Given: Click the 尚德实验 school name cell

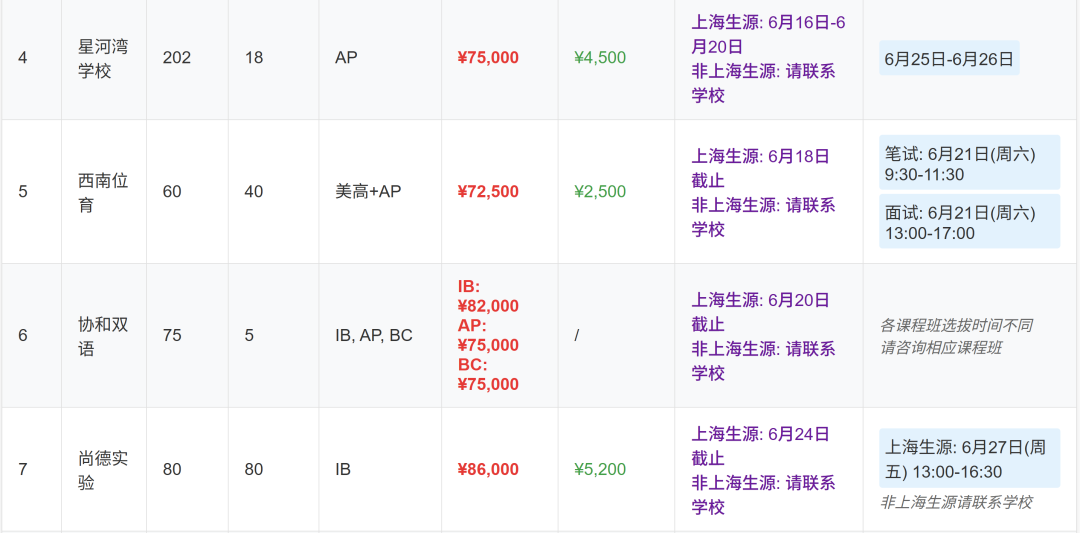Looking at the screenshot, I should (x=103, y=470).
